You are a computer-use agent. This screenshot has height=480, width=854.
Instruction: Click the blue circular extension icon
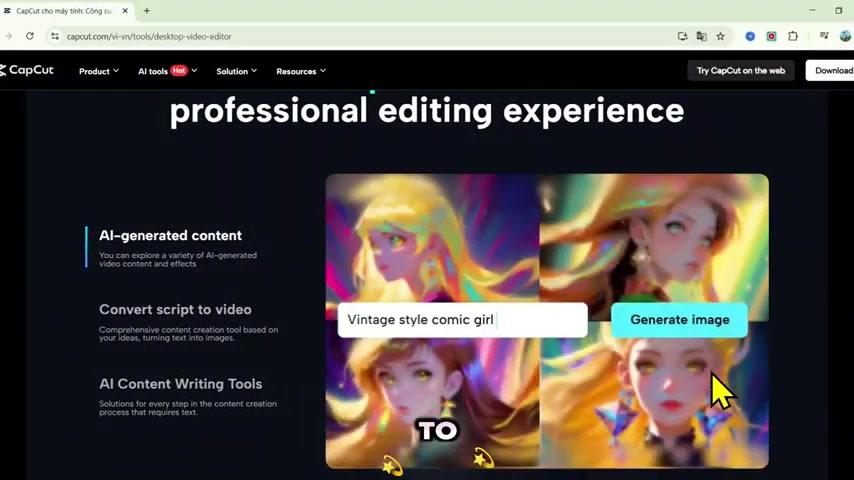click(x=750, y=36)
